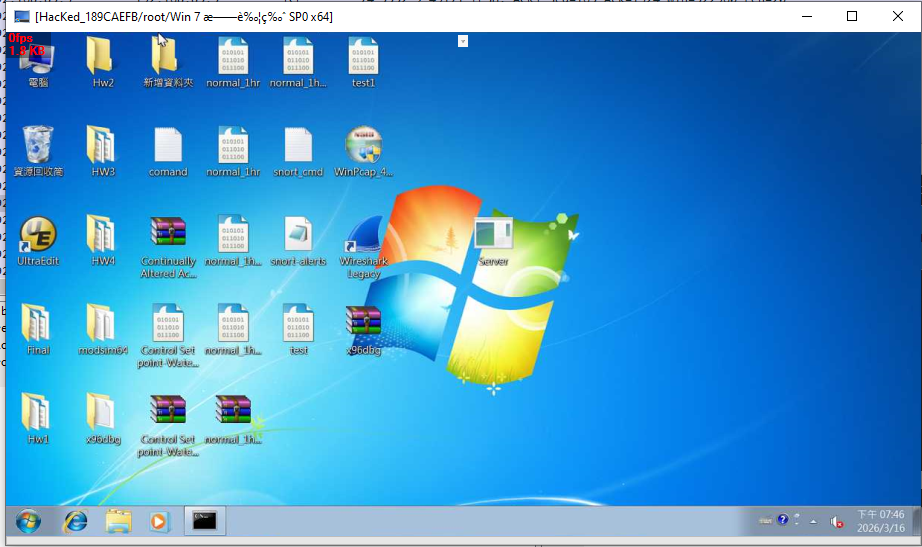This screenshot has width=922, height=547.
Task: Click the Continually Altered RAR archive
Action: click(168, 236)
